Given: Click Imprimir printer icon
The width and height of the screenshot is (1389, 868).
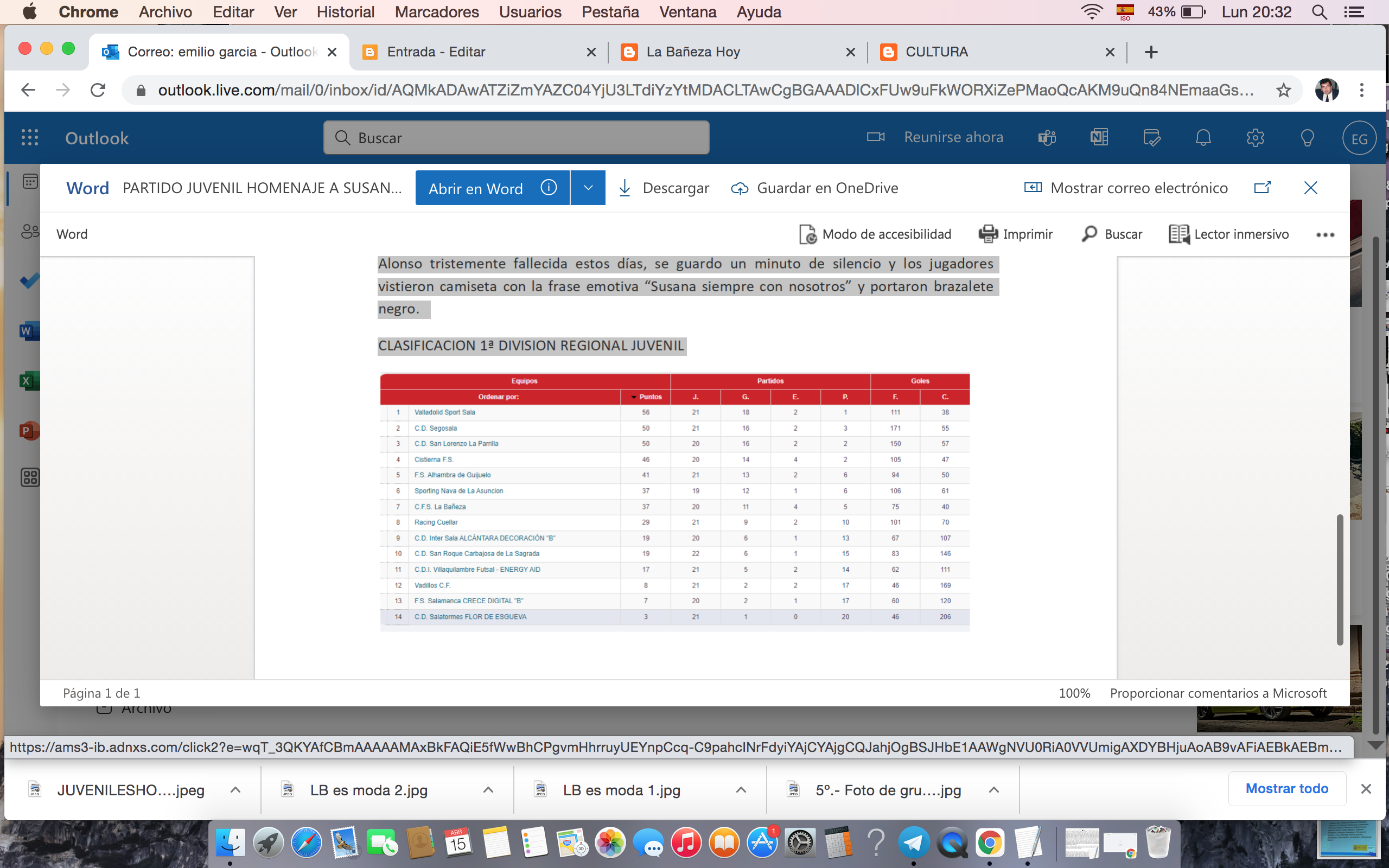Looking at the screenshot, I should coord(988,234).
